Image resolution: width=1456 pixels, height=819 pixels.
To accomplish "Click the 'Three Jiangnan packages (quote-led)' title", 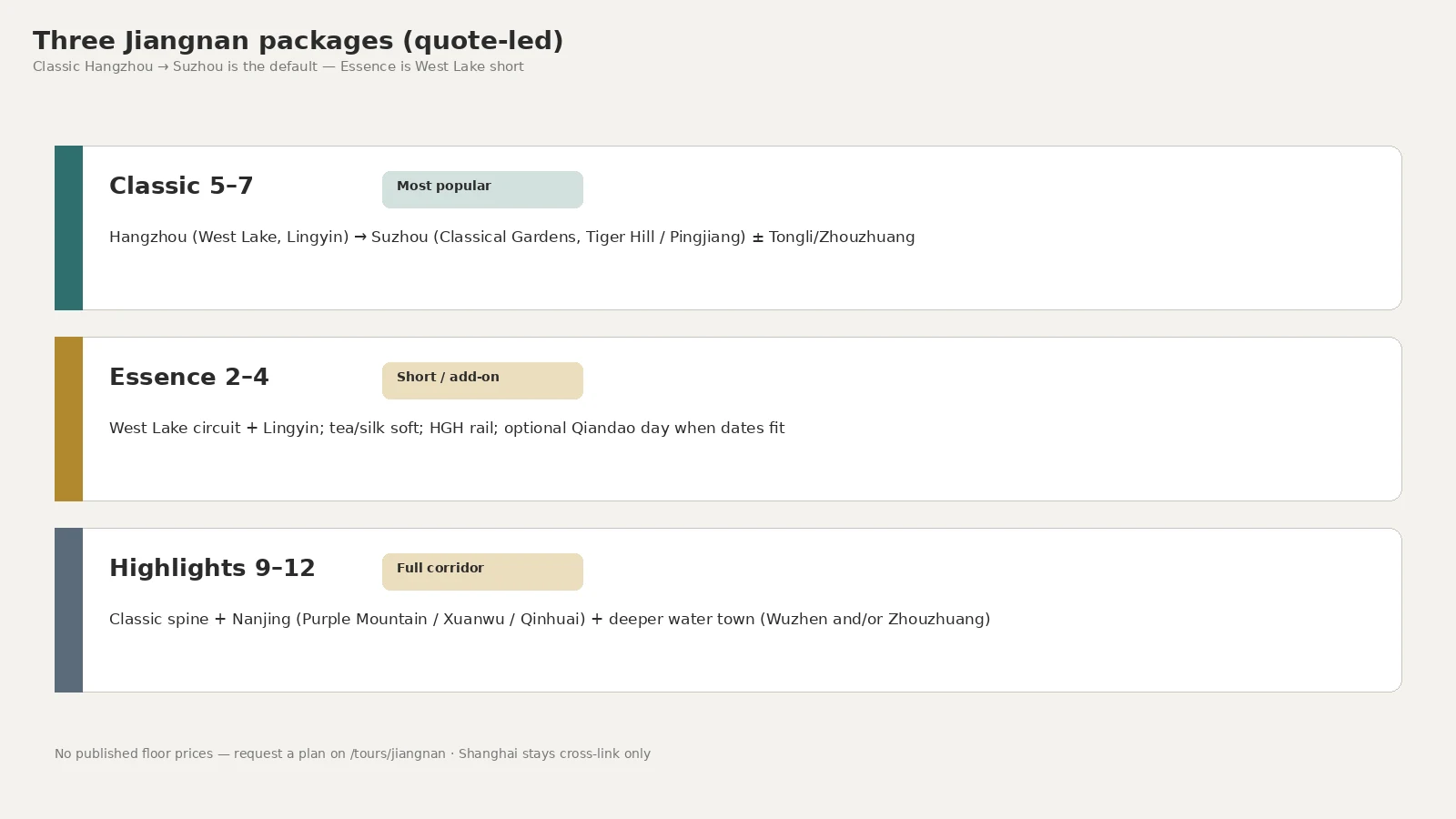I will 298,41.
